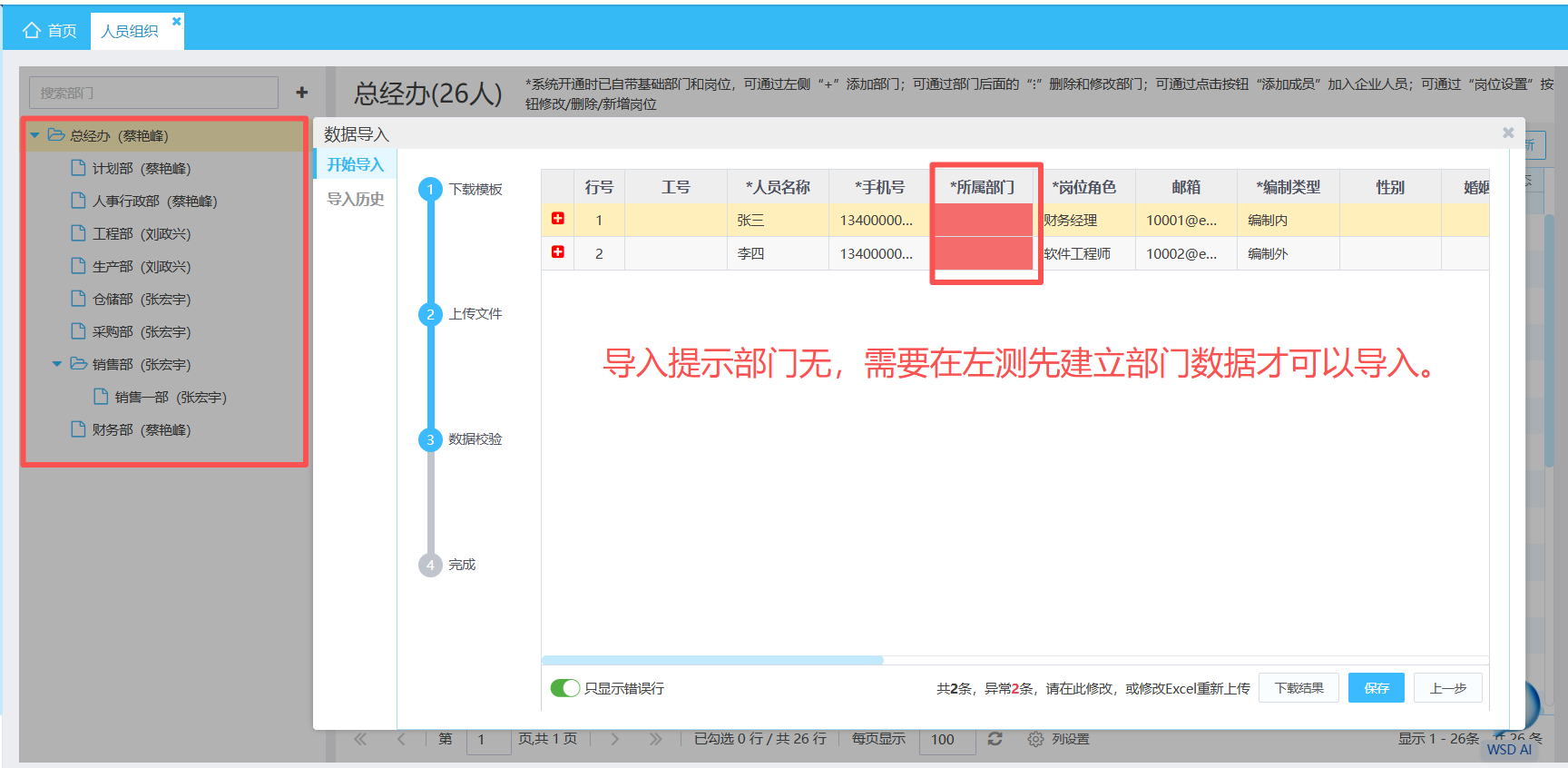Screen dimensions: 1568x768
Task: Click the refresh icon in the pagination bar
Action: (995, 739)
